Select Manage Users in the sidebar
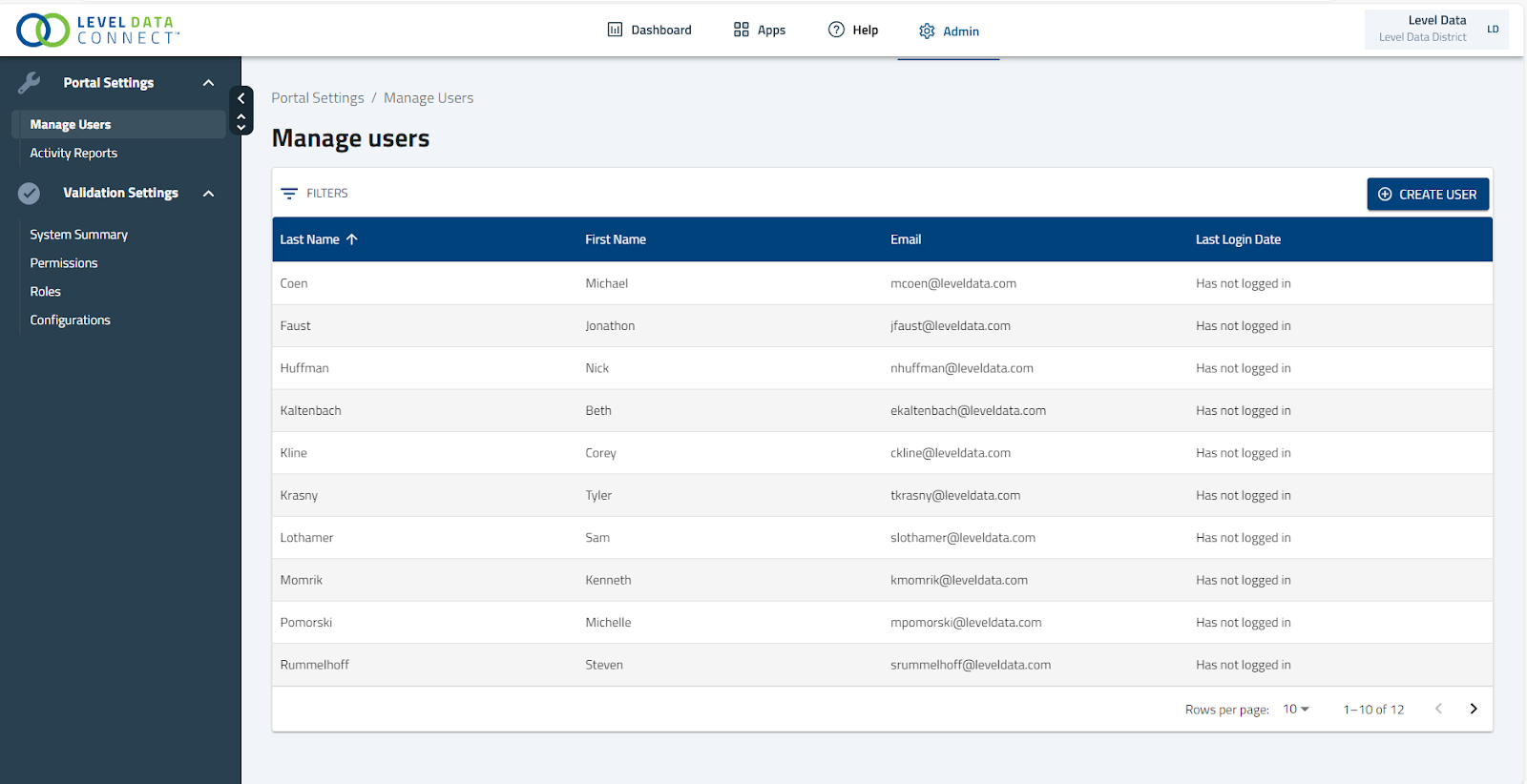The height and width of the screenshot is (784, 1527). [x=118, y=124]
